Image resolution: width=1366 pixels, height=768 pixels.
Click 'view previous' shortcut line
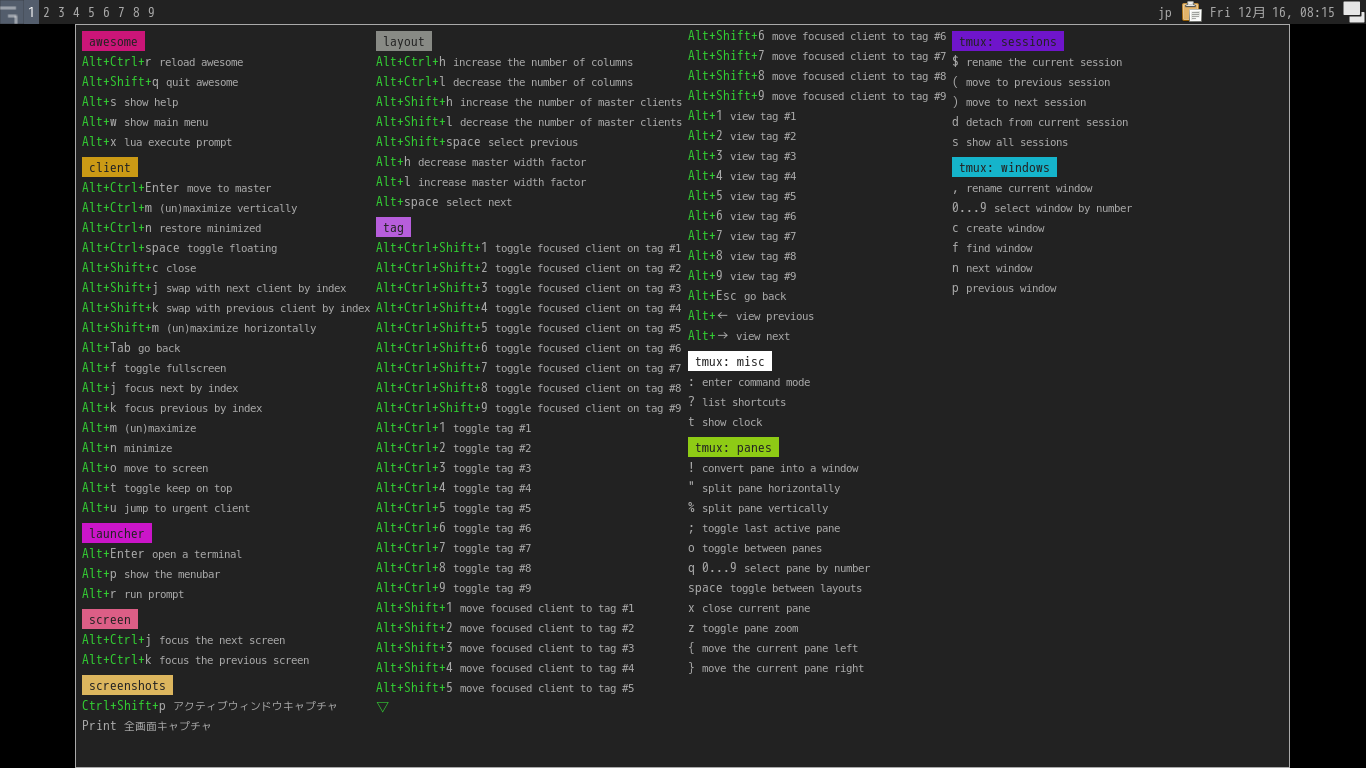[751, 316]
